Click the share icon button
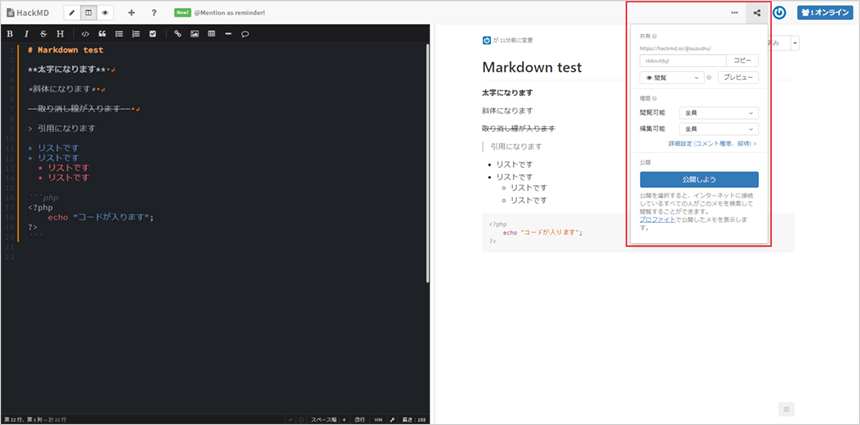 point(757,13)
